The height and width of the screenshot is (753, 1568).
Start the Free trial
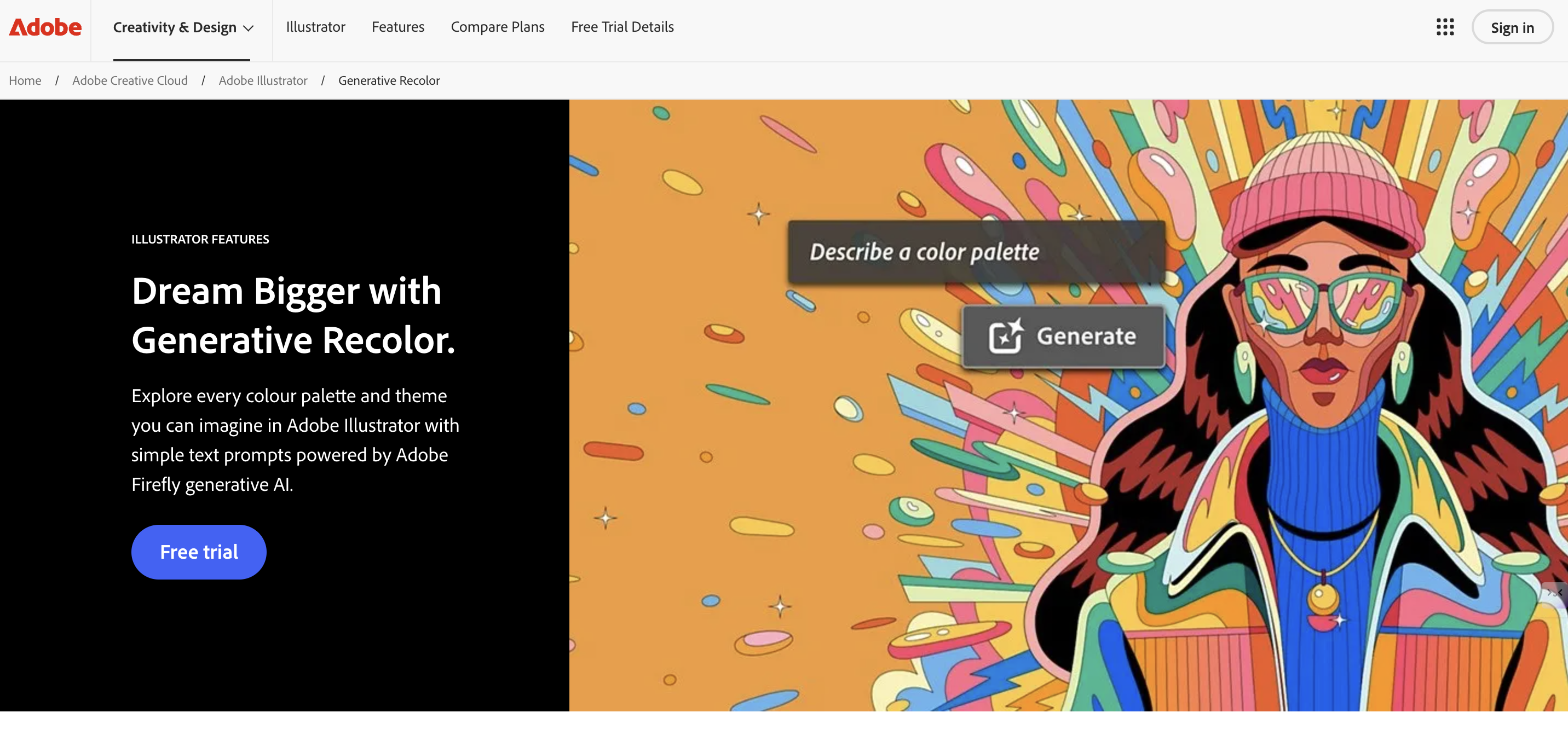(x=198, y=552)
